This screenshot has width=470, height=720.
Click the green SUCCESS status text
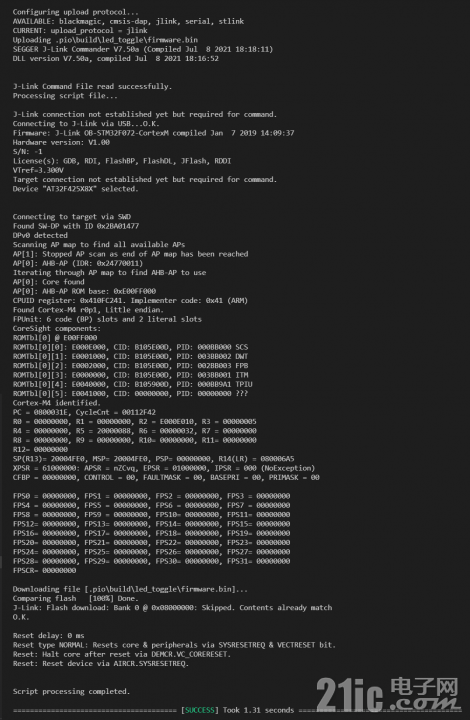click(x=201, y=710)
